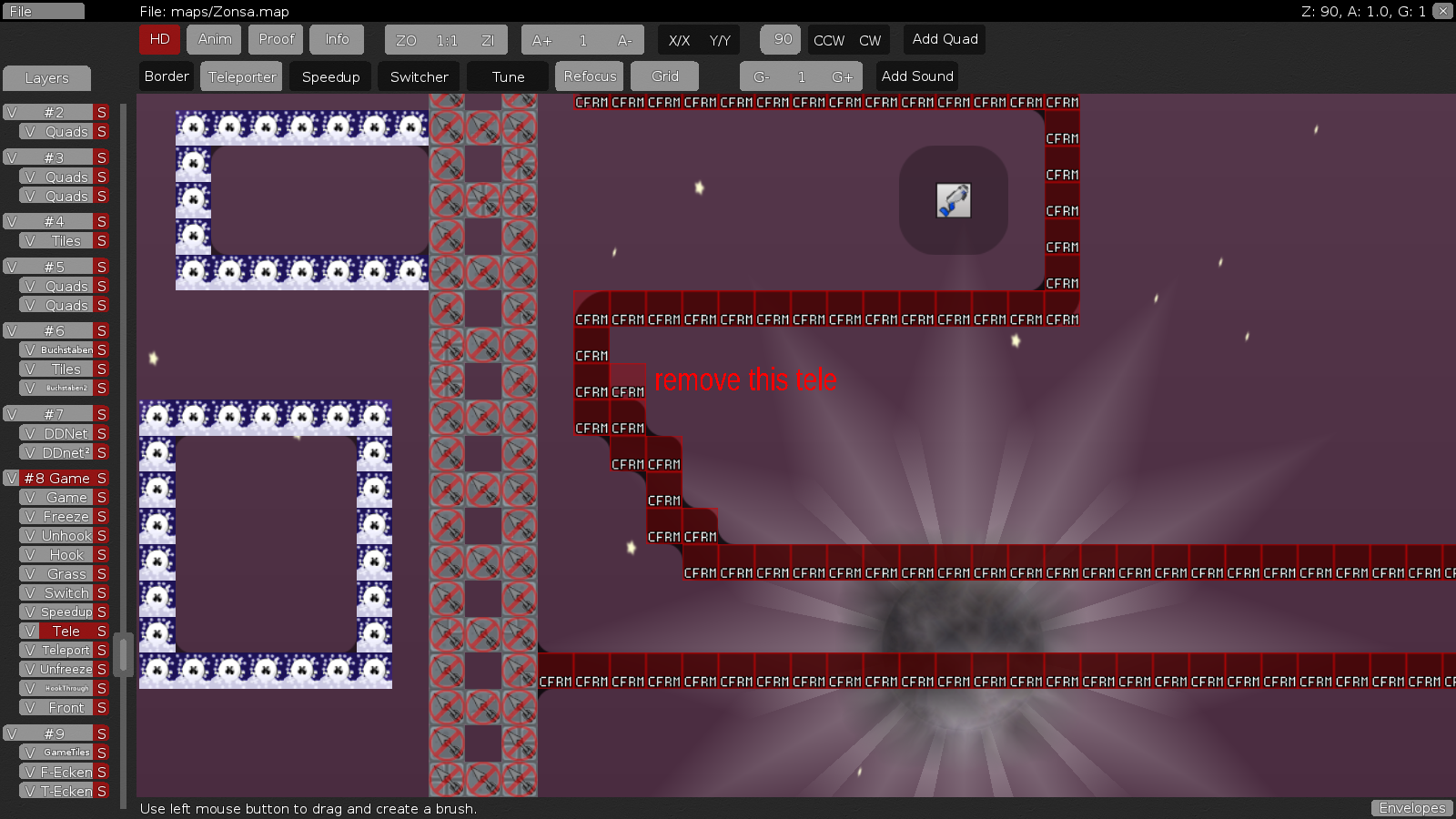1456x819 pixels.
Task: Select the #7 group header
Action: pyautogui.click(x=55, y=414)
